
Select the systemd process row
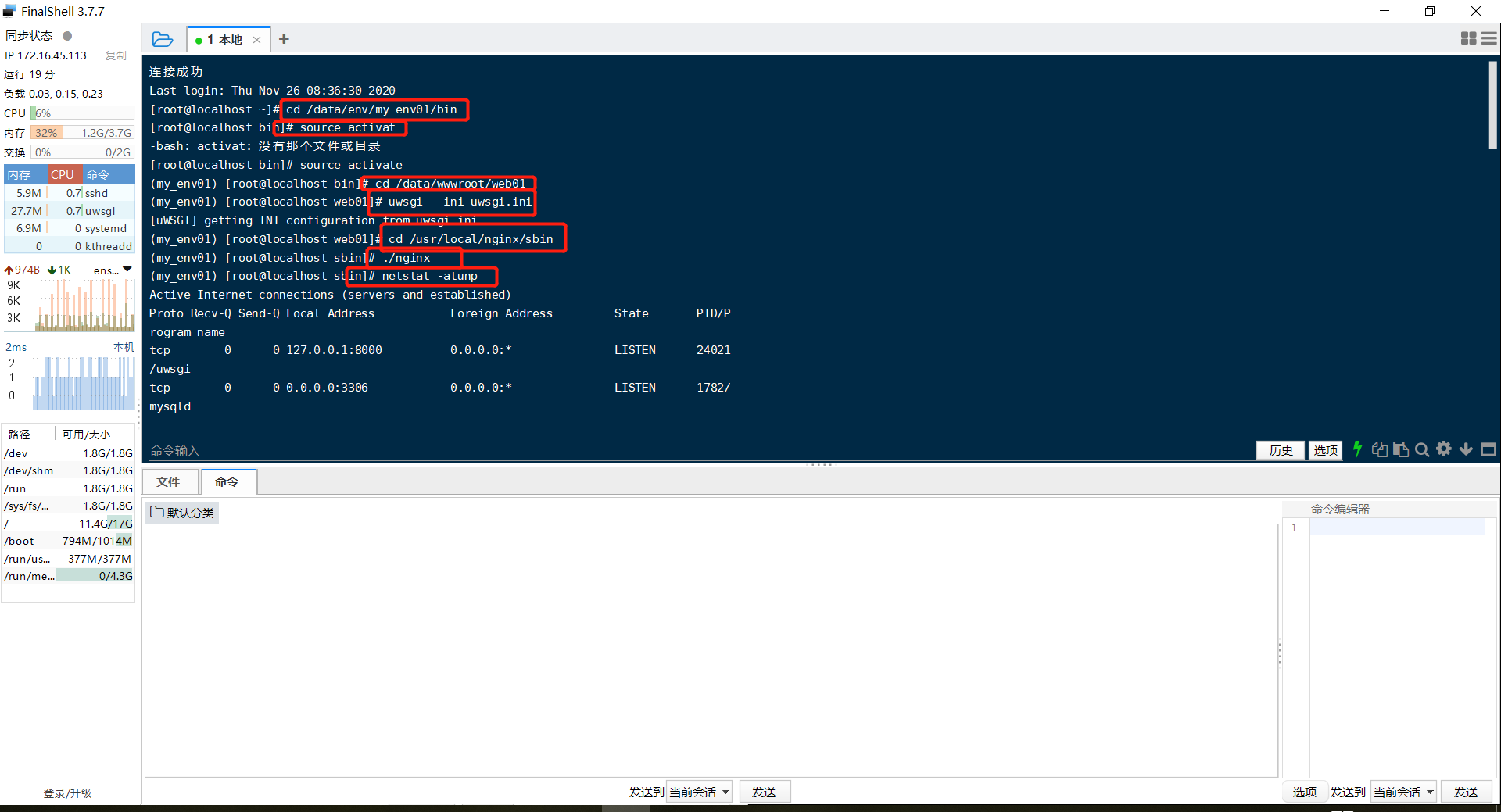[70, 228]
